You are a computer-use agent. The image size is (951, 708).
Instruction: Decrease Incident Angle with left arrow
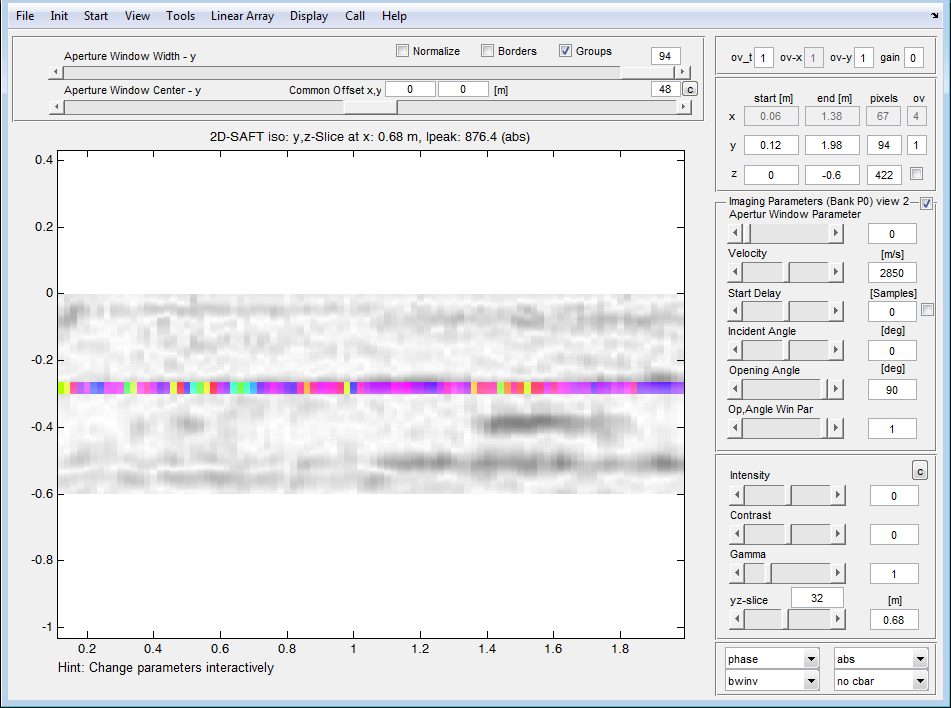tap(735, 350)
